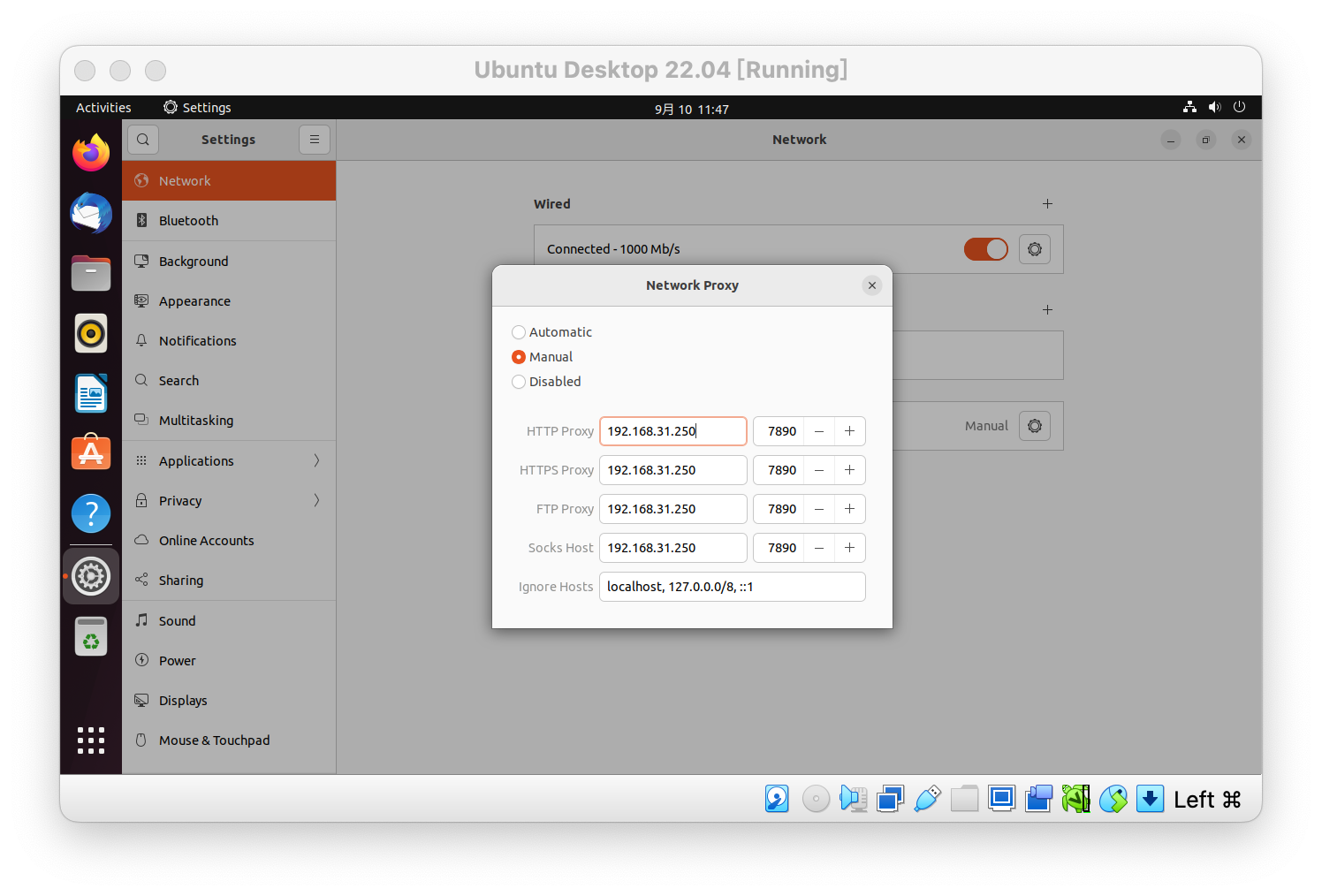Viewport: 1322px width, 896px height.
Task: Click the VirtualBox optical disc icon
Action: pyautogui.click(x=816, y=799)
